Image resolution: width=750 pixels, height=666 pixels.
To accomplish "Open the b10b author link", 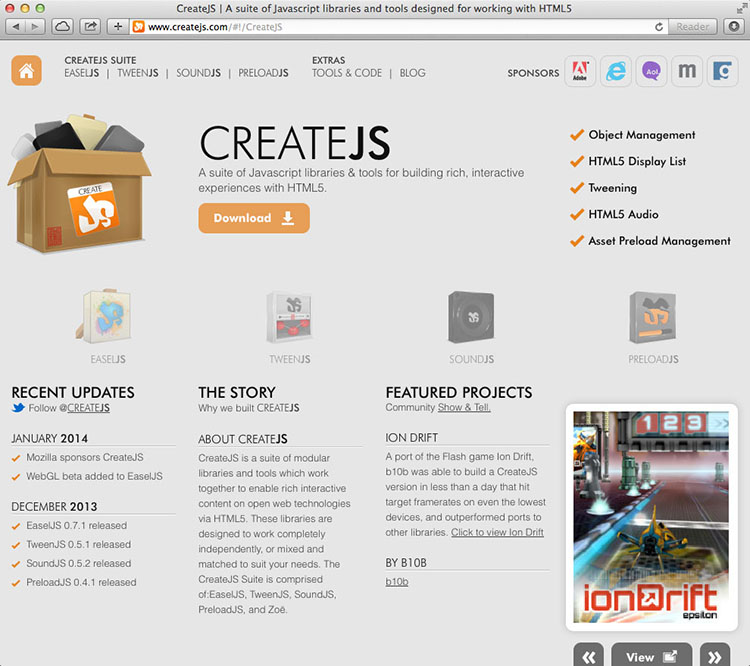I will tap(397, 582).
